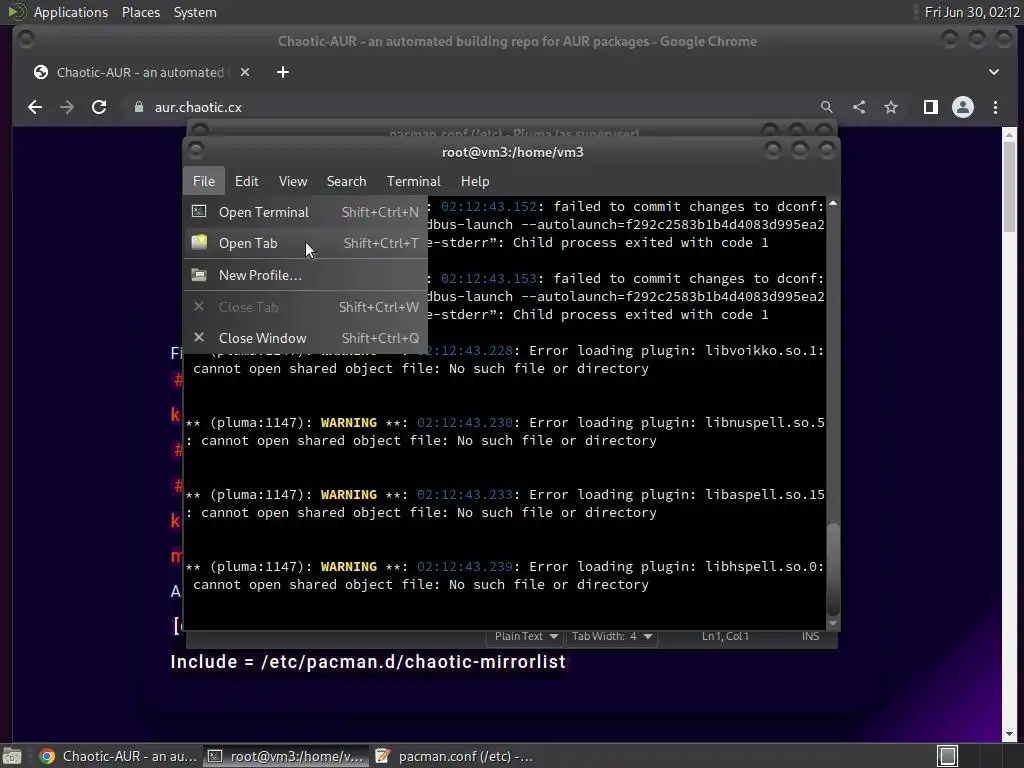Go forward in Chrome

pos(67,107)
